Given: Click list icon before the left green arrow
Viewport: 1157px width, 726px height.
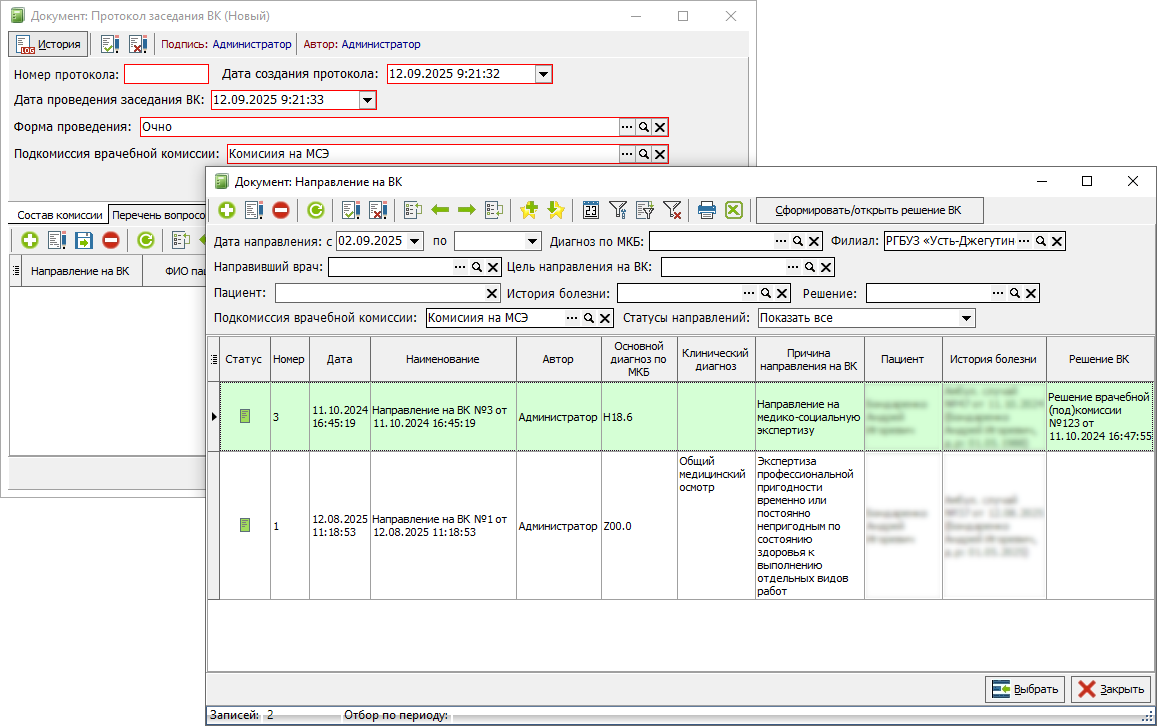Looking at the screenshot, I should point(413,210).
